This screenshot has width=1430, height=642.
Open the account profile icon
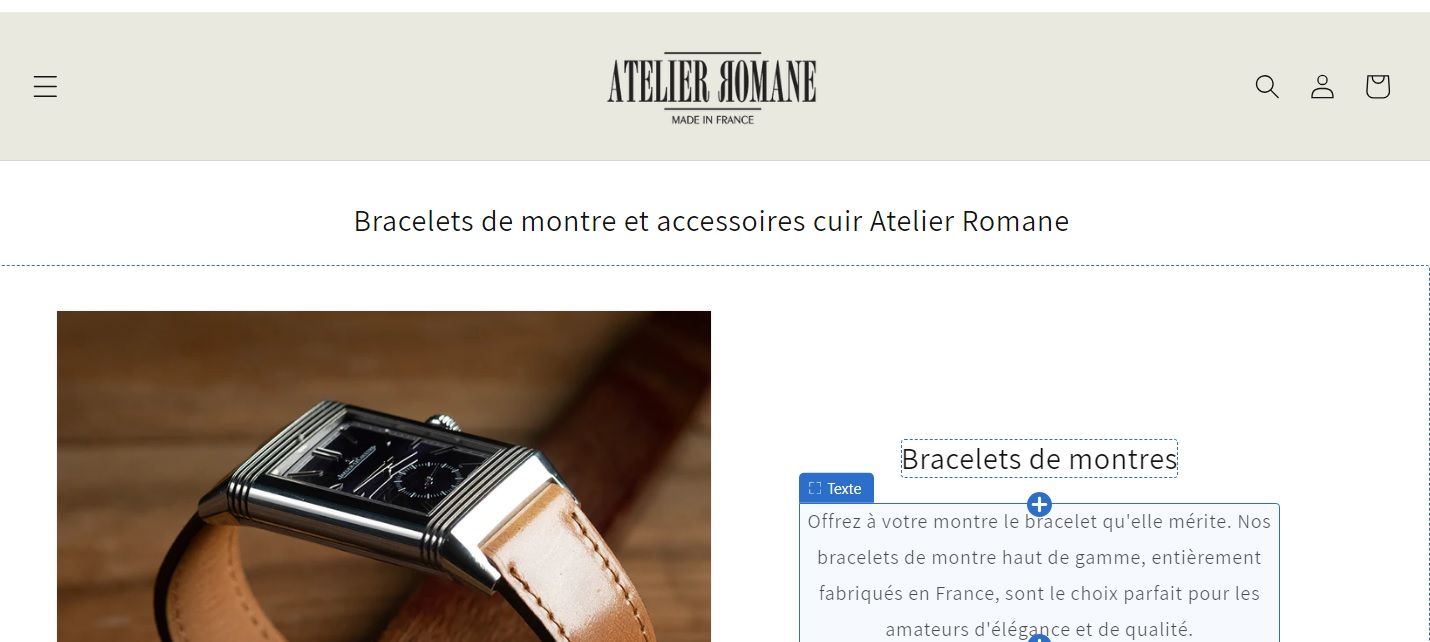pyautogui.click(x=1322, y=87)
